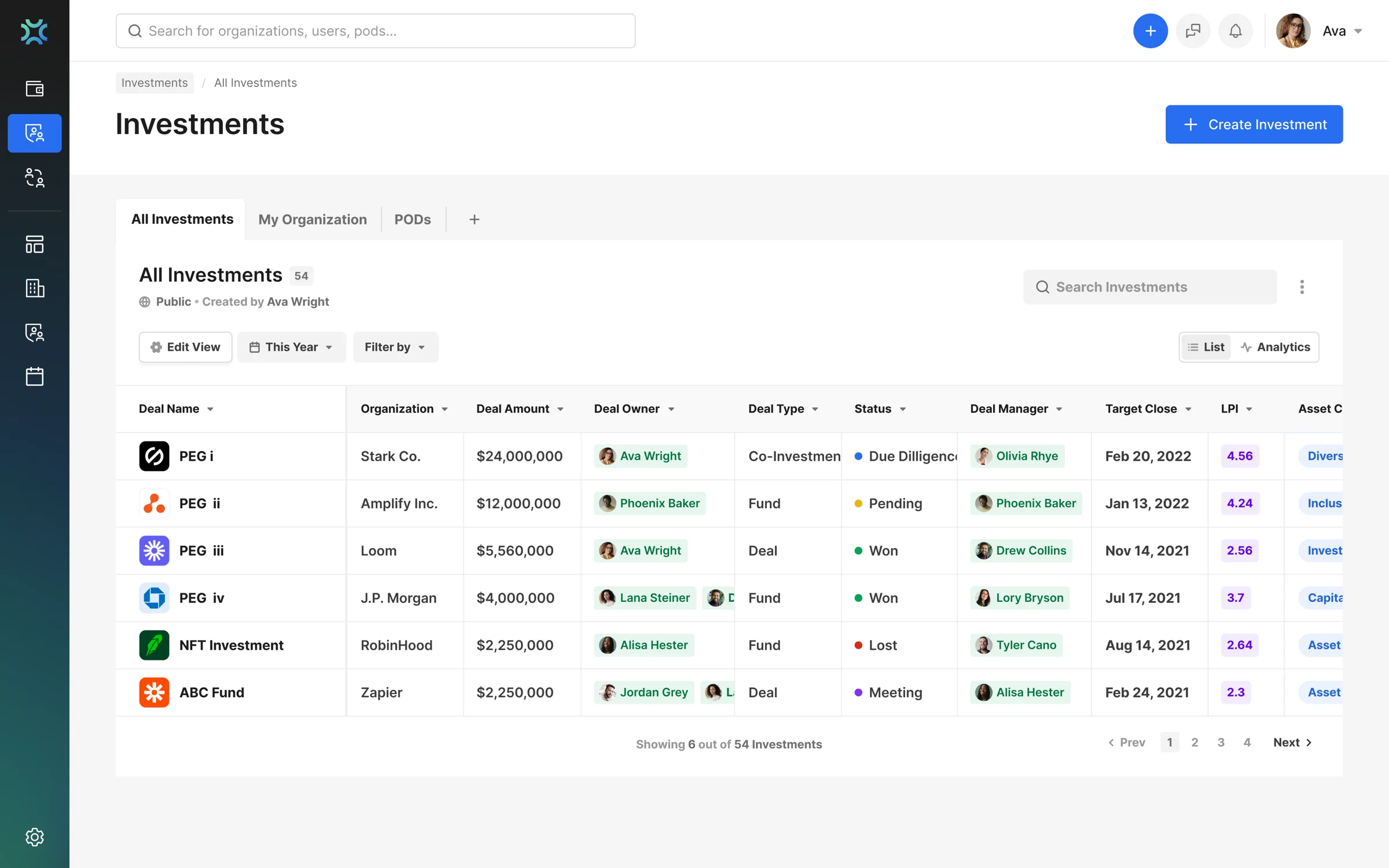Image resolution: width=1389 pixels, height=868 pixels.
Task: Click the LPI value 4.56
Action: click(x=1239, y=456)
